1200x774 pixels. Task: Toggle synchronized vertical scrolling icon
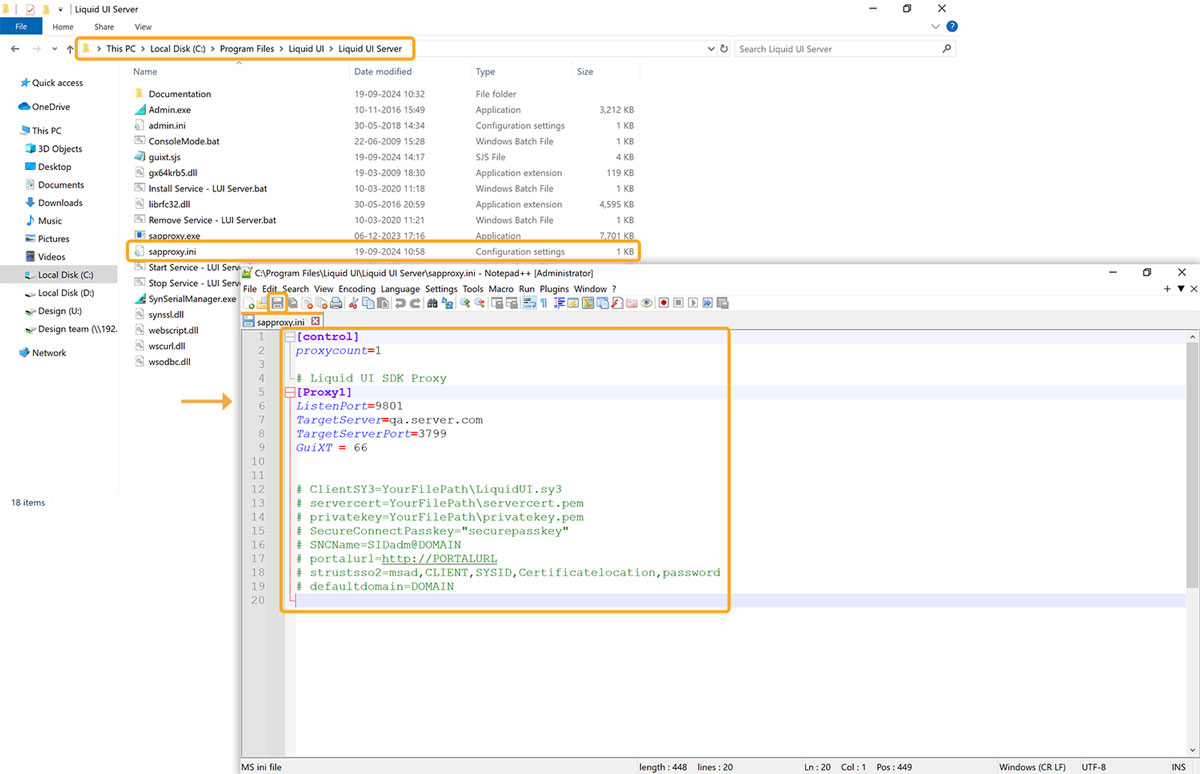pyautogui.click(x=497, y=303)
